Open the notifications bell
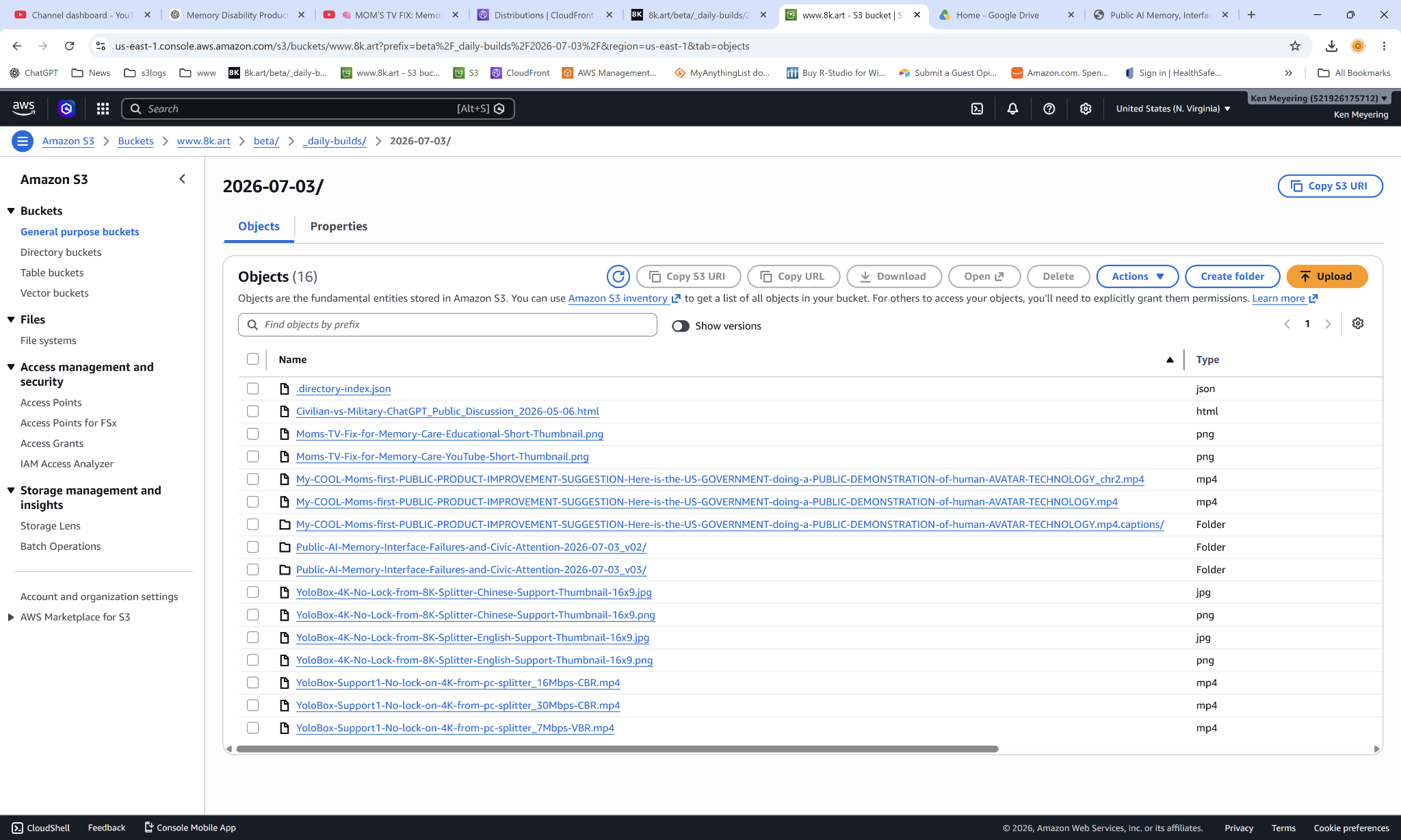The width and height of the screenshot is (1401, 840). point(1012,108)
